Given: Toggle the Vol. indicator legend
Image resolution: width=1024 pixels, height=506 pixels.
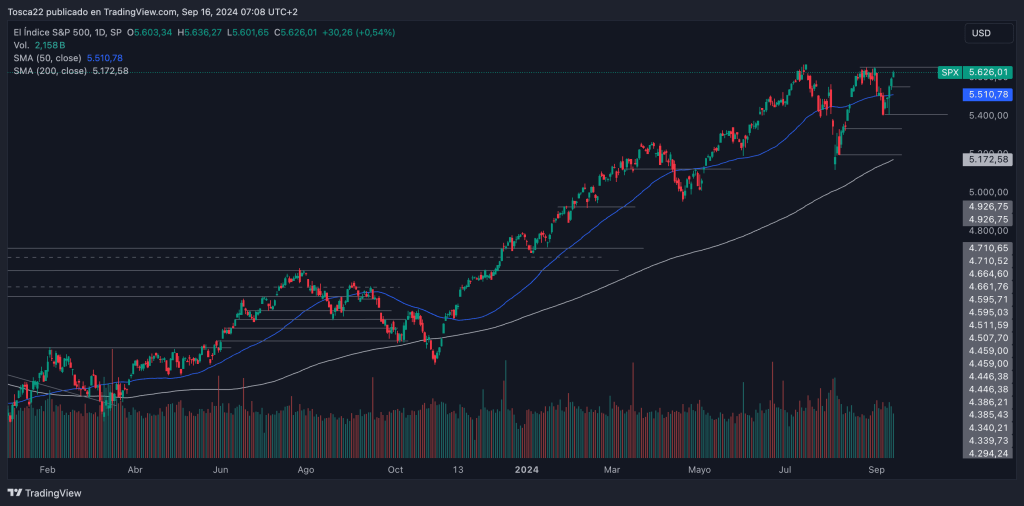Looking at the screenshot, I should pyautogui.click(x=20, y=46).
